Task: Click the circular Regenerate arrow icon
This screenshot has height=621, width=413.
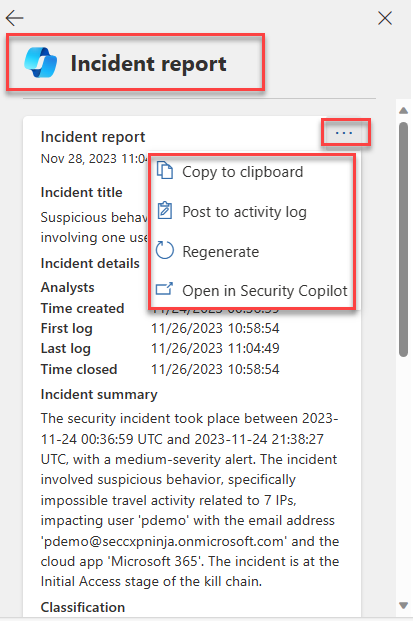Action: tap(165, 250)
